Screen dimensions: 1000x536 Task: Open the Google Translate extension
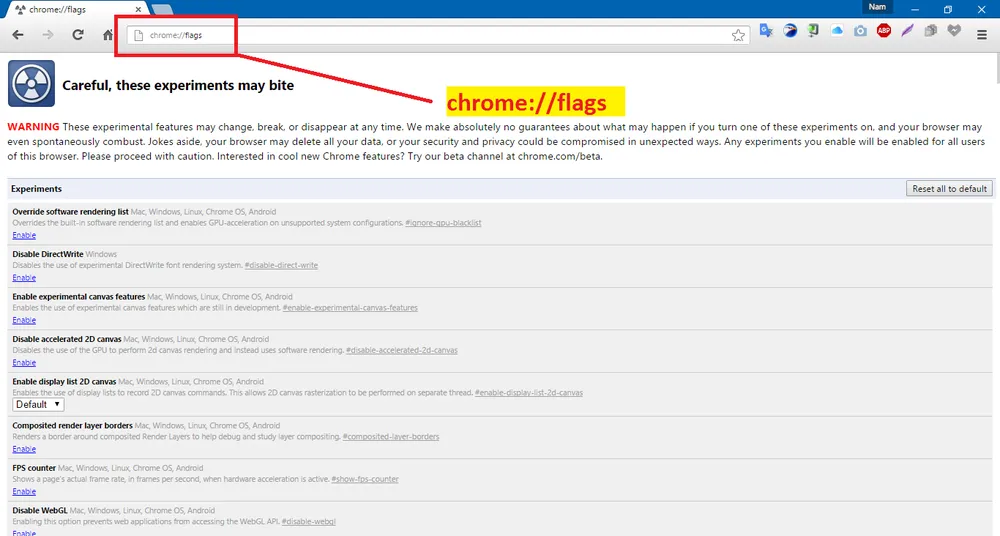click(766, 31)
